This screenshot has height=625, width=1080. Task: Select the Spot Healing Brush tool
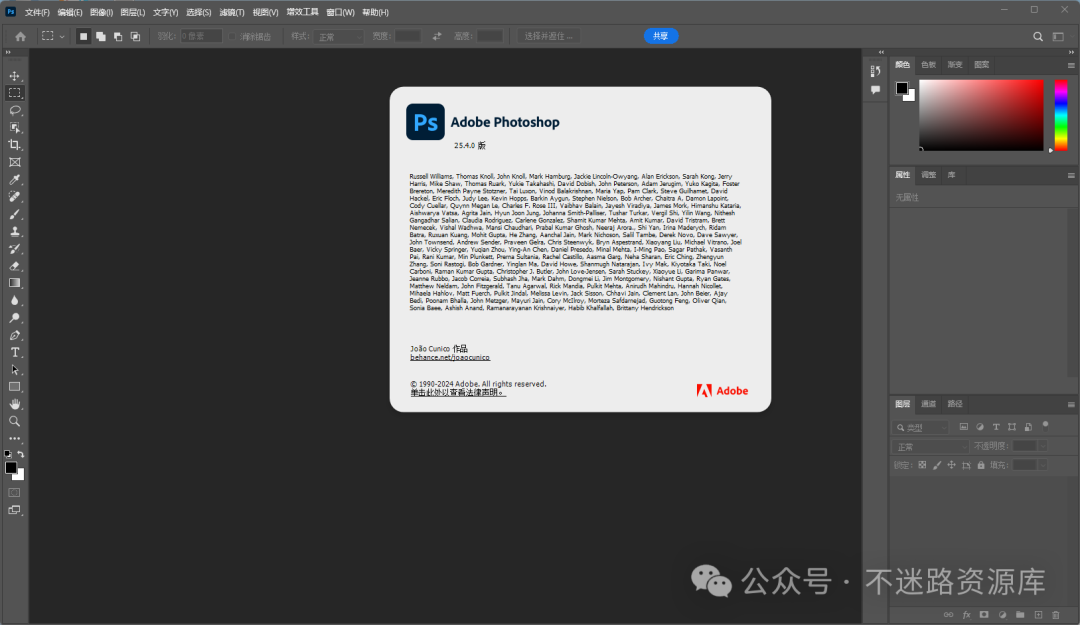point(14,196)
